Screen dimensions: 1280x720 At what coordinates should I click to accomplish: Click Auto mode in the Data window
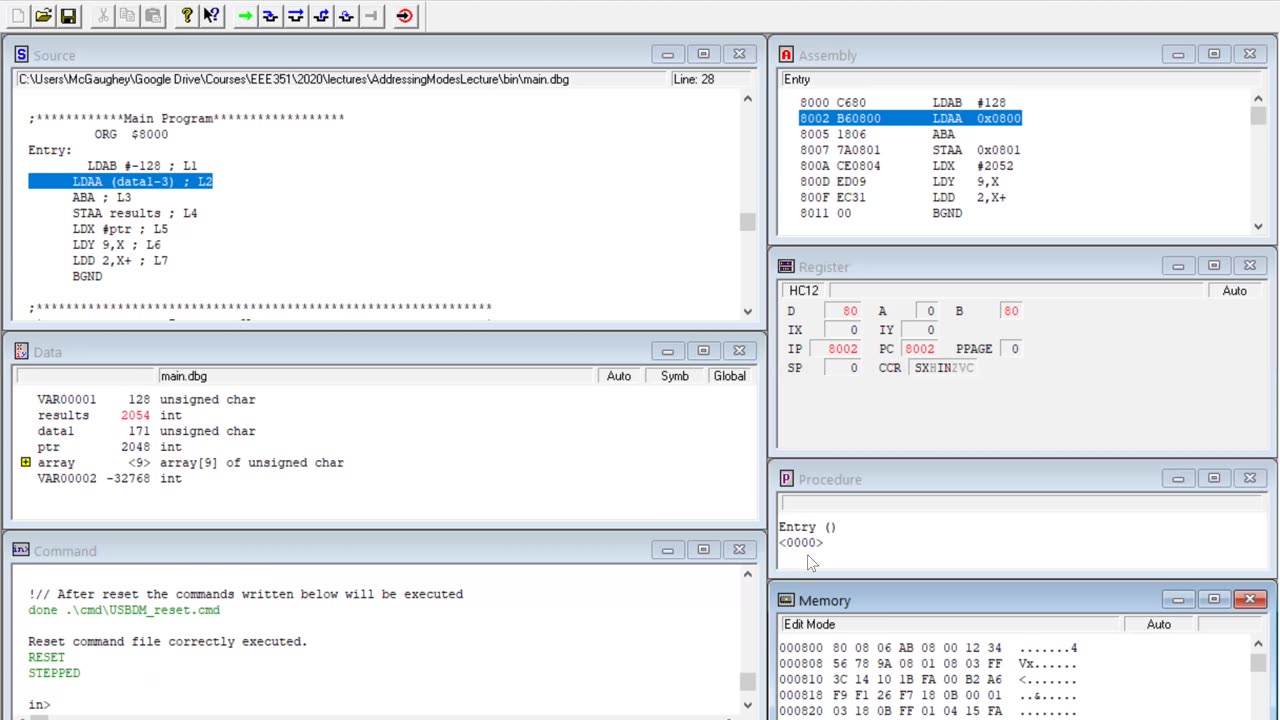[619, 376]
